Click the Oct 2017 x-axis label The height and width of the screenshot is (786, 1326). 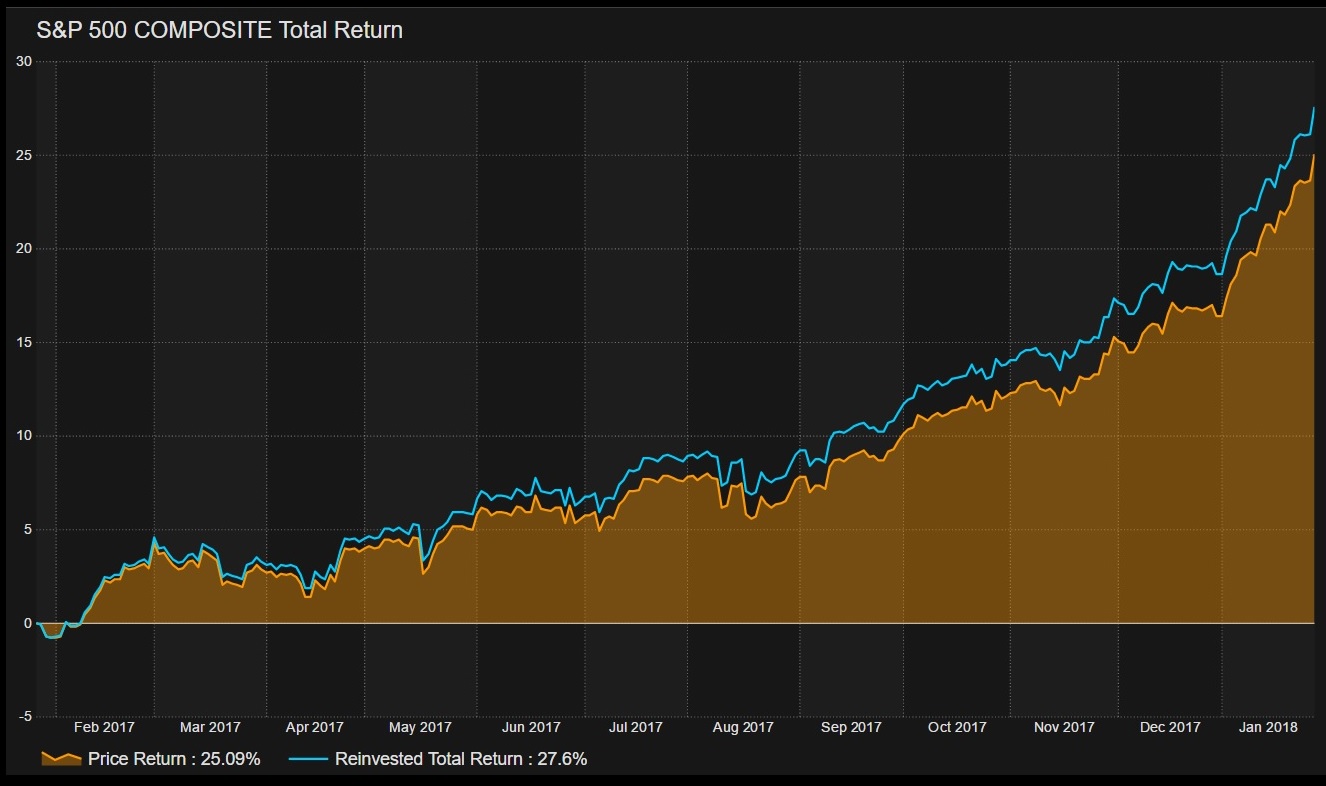[x=957, y=727]
